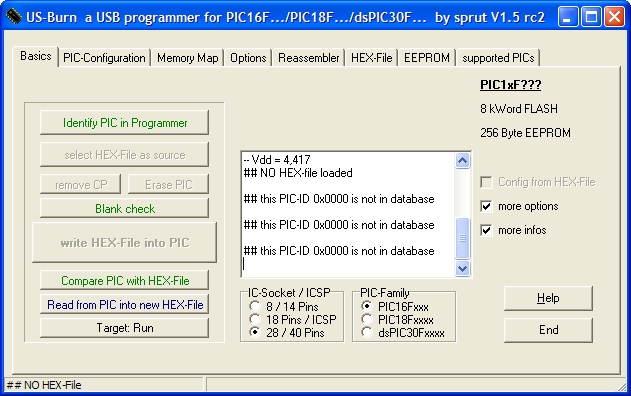This screenshot has width=631, height=396.
Task: Click '## NO HEX-File' status bar text
Action: [44, 385]
